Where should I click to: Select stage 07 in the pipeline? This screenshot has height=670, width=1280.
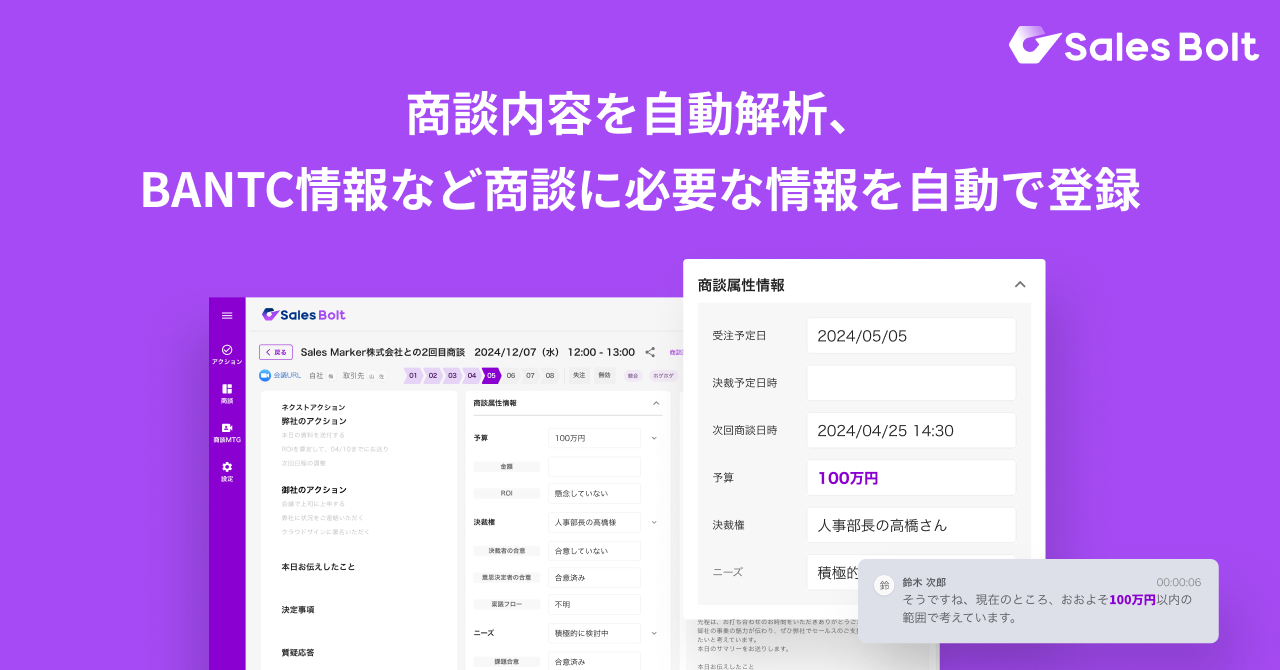(530, 376)
